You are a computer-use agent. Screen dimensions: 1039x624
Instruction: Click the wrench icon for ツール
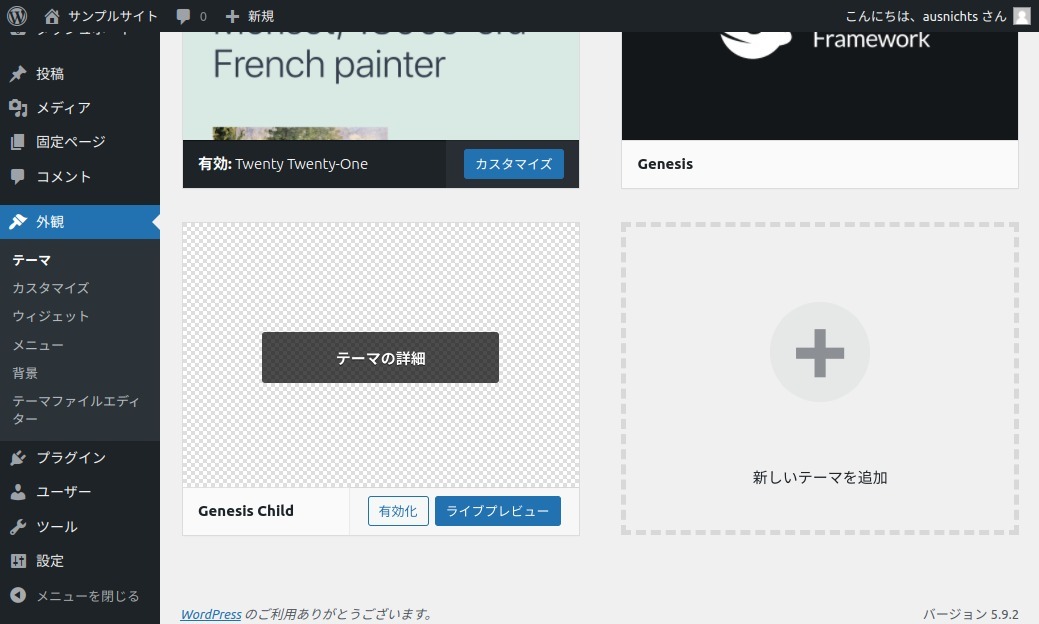pyautogui.click(x=18, y=527)
